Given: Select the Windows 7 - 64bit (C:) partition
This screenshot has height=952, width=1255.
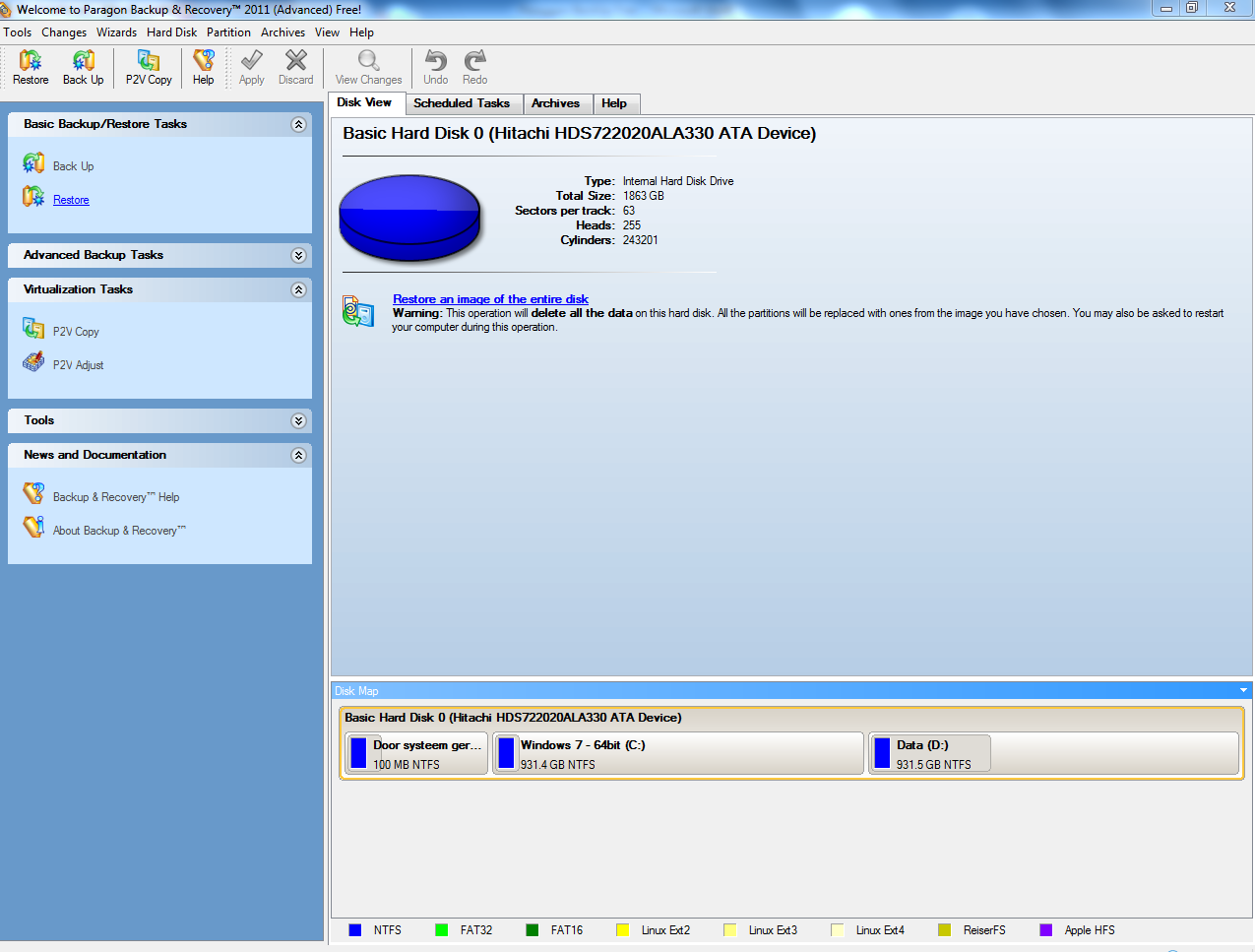Looking at the screenshot, I should click(677, 754).
